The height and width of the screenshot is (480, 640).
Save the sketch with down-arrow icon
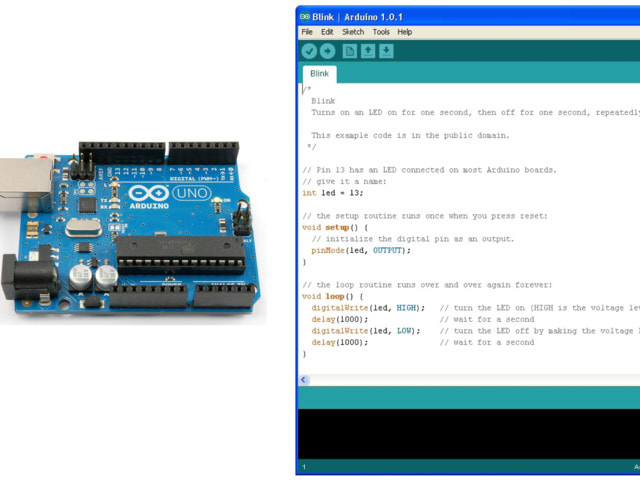pos(386,51)
